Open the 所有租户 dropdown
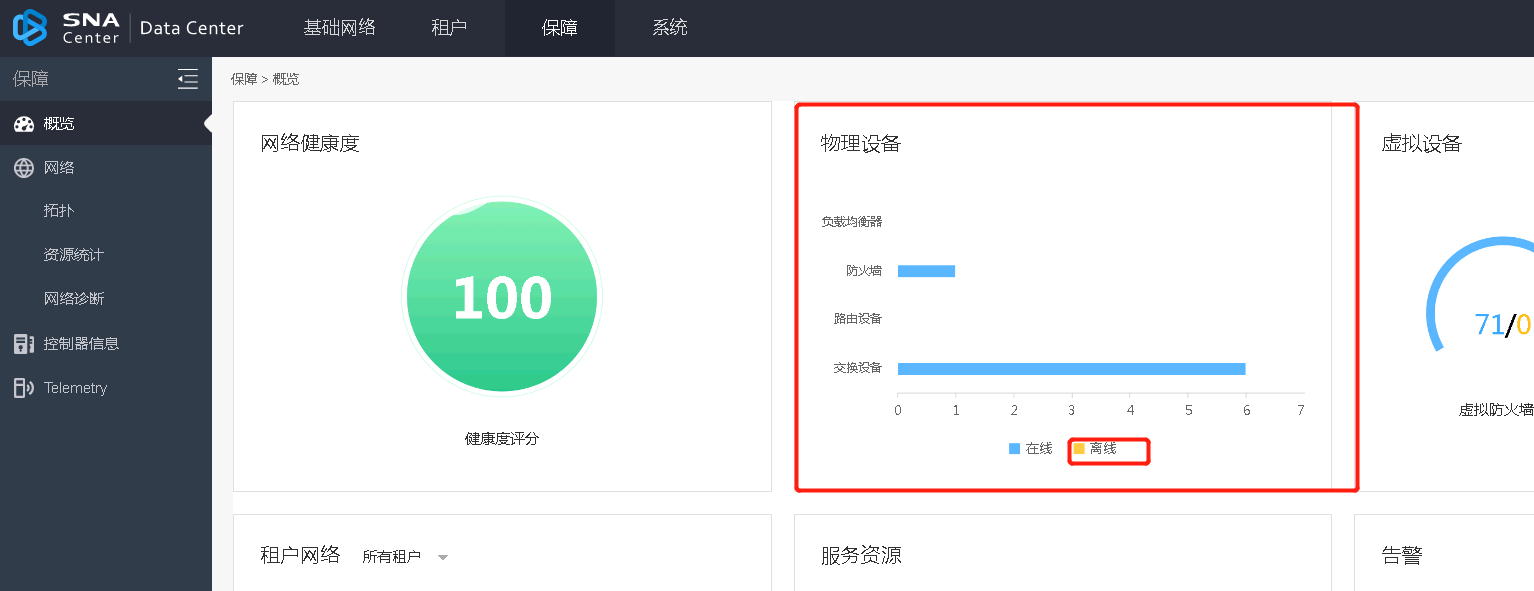The image size is (1534, 591). tap(405, 557)
